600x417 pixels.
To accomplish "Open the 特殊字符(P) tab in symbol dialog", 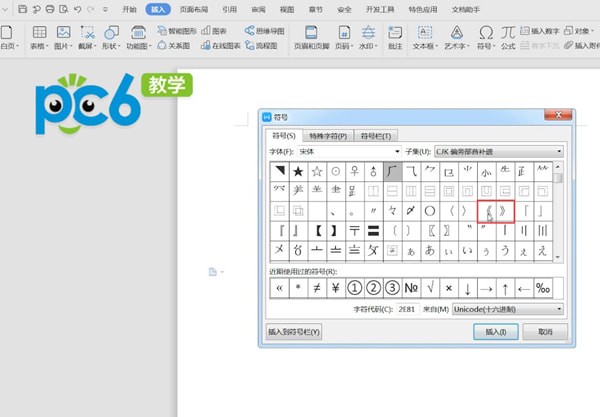I will (328, 136).
